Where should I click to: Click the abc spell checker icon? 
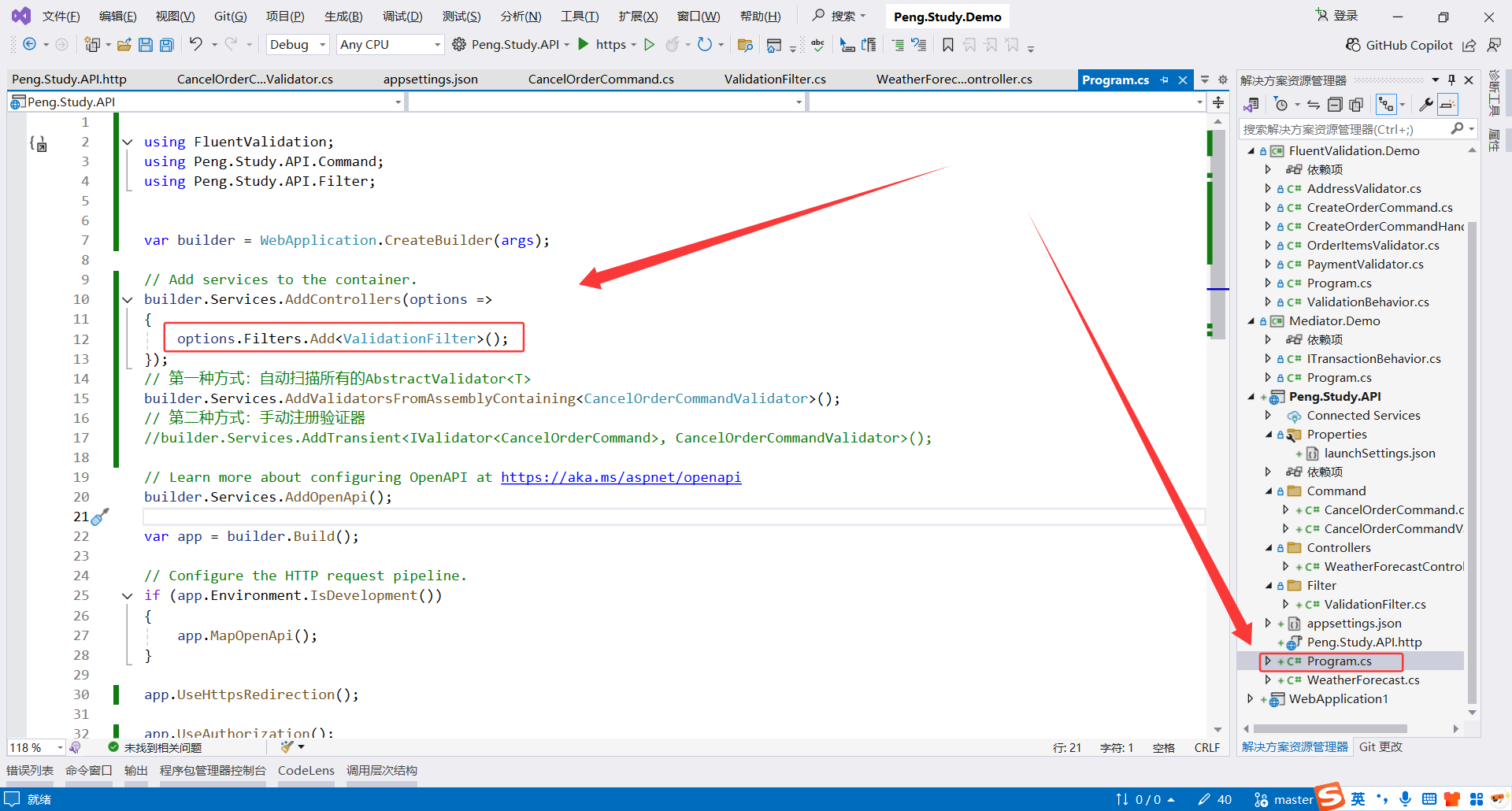coord(818,45)
